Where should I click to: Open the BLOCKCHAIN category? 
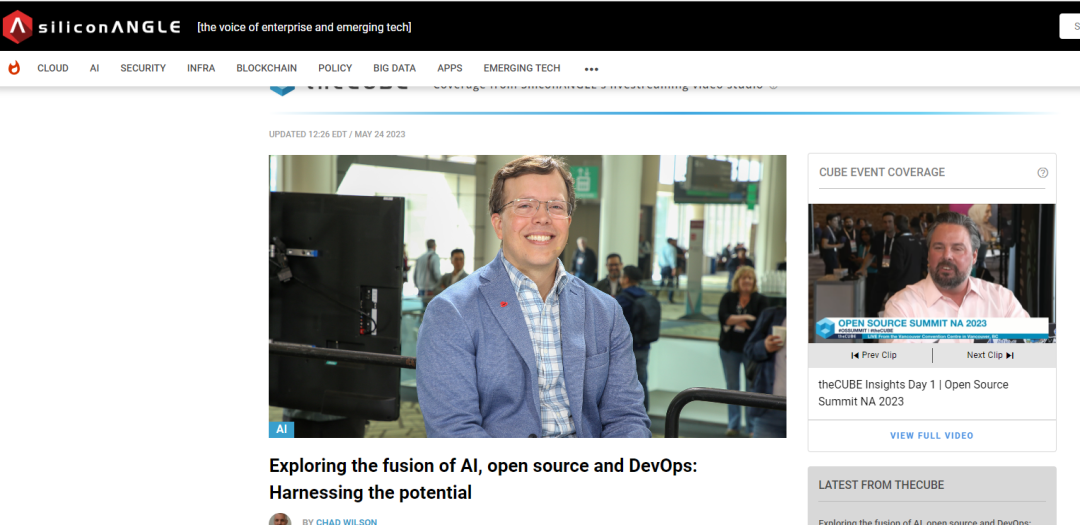pyautogui.click(x=267, y=68)
